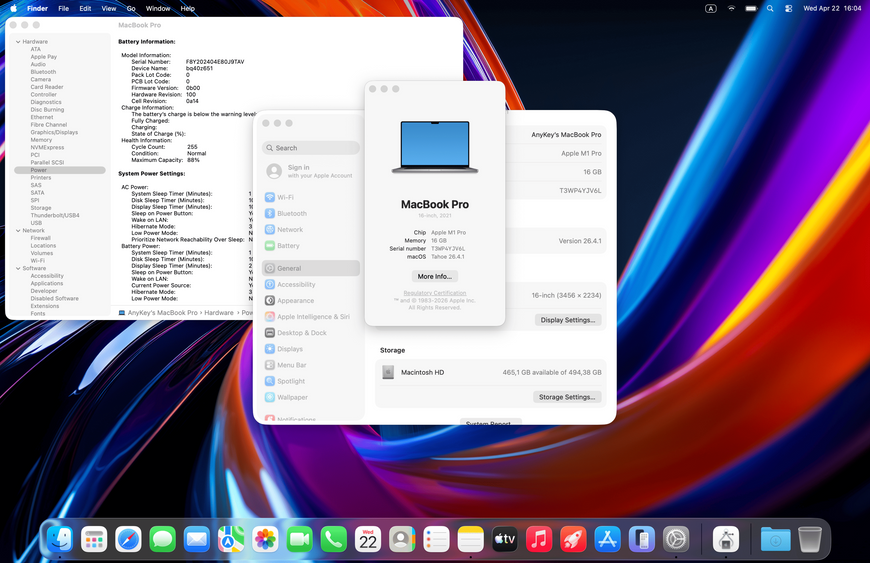Launch Maps from the Dock
This screenshot has width=870, height=563.
click(231, 539)
